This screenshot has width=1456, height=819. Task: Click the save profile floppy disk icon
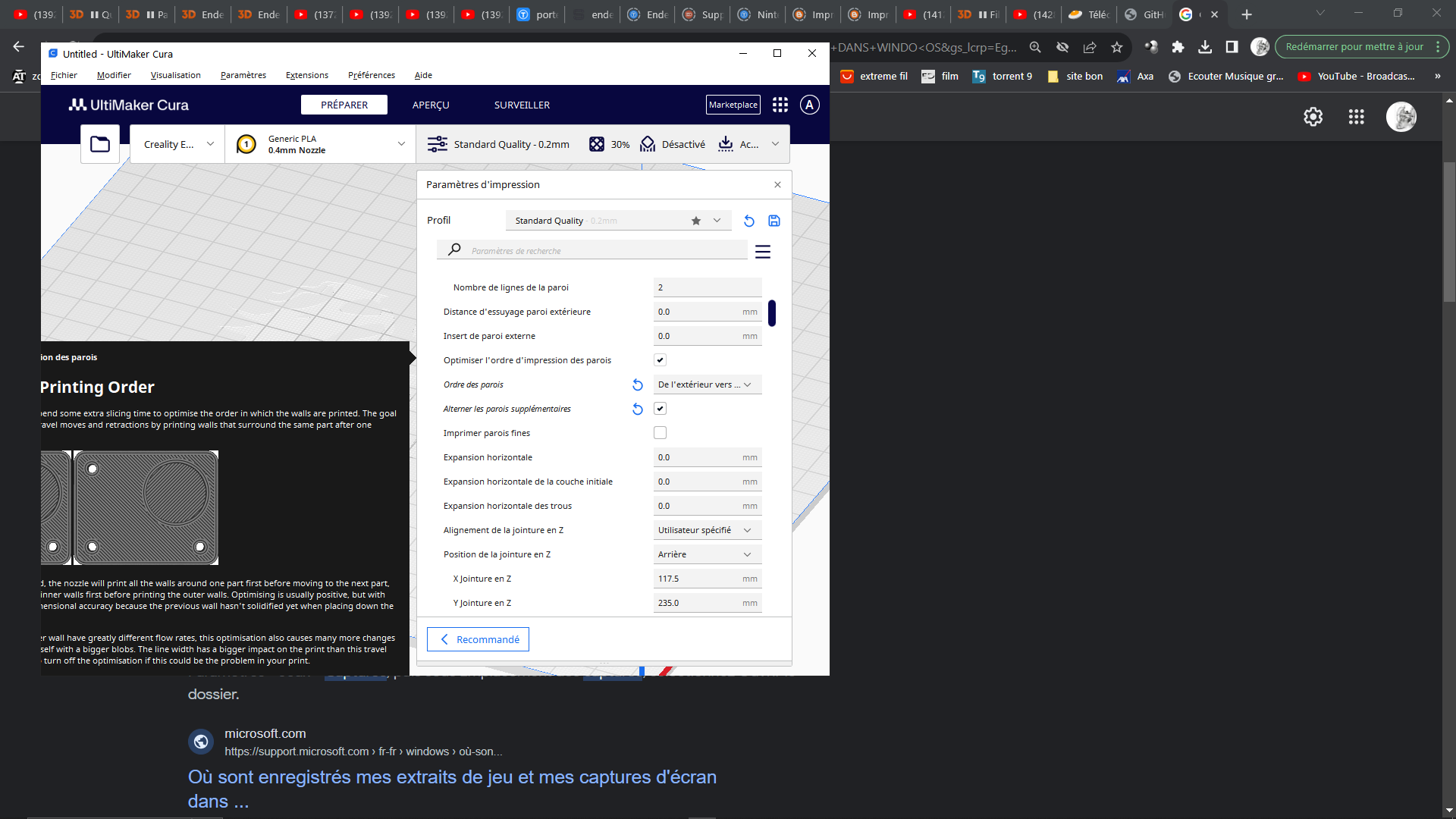(773, 221)
